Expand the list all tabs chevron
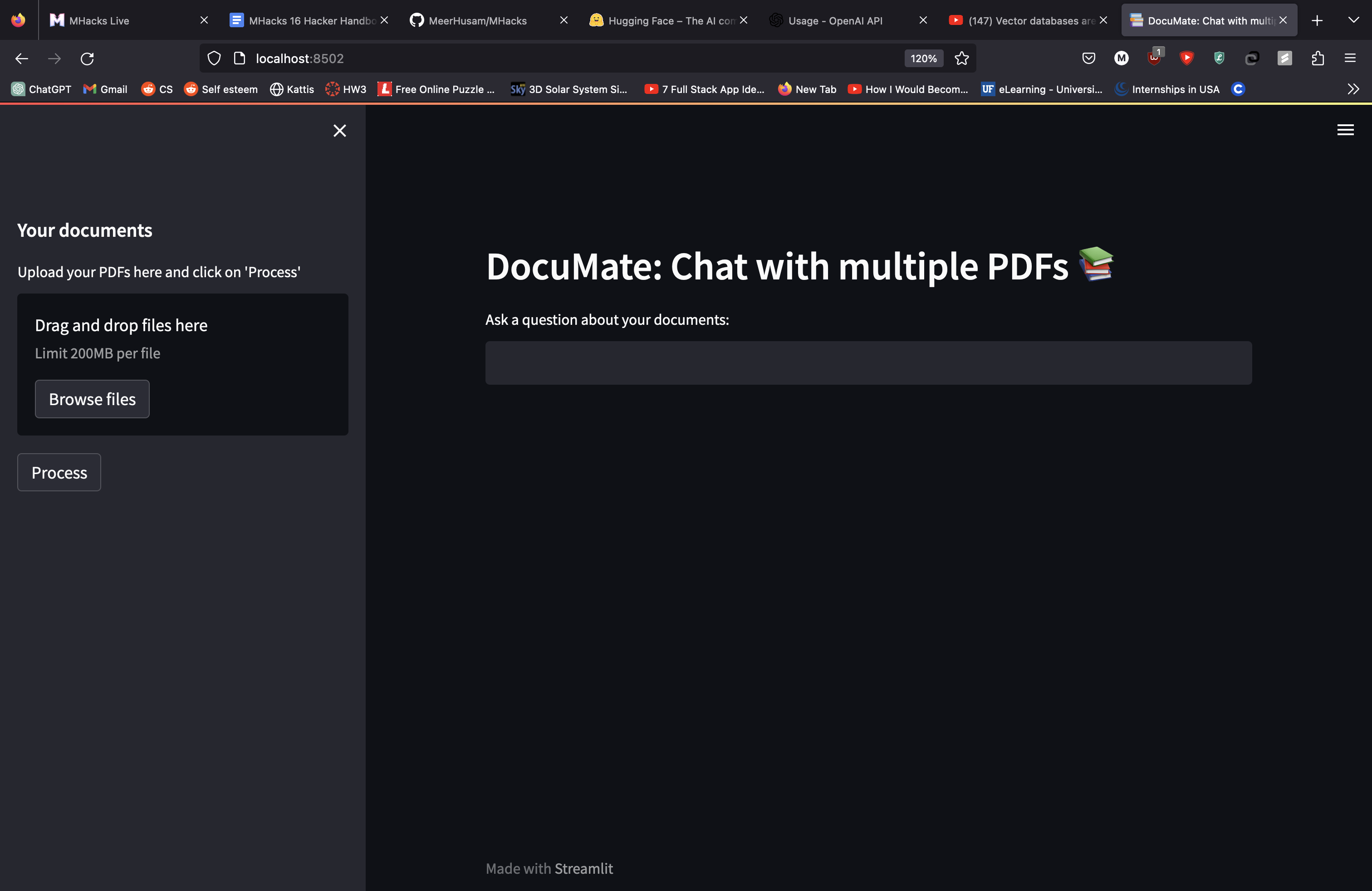 pos(1353,20)
